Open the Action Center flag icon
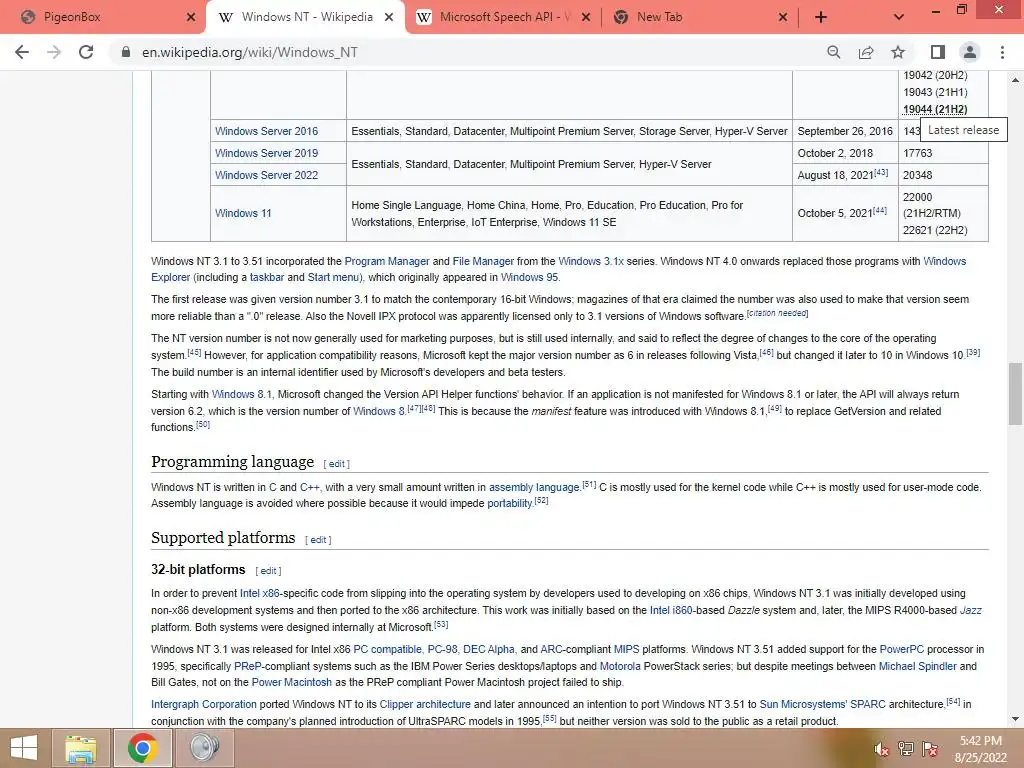The height and width of the screenshot is (768, 1024). click(930, 749)
